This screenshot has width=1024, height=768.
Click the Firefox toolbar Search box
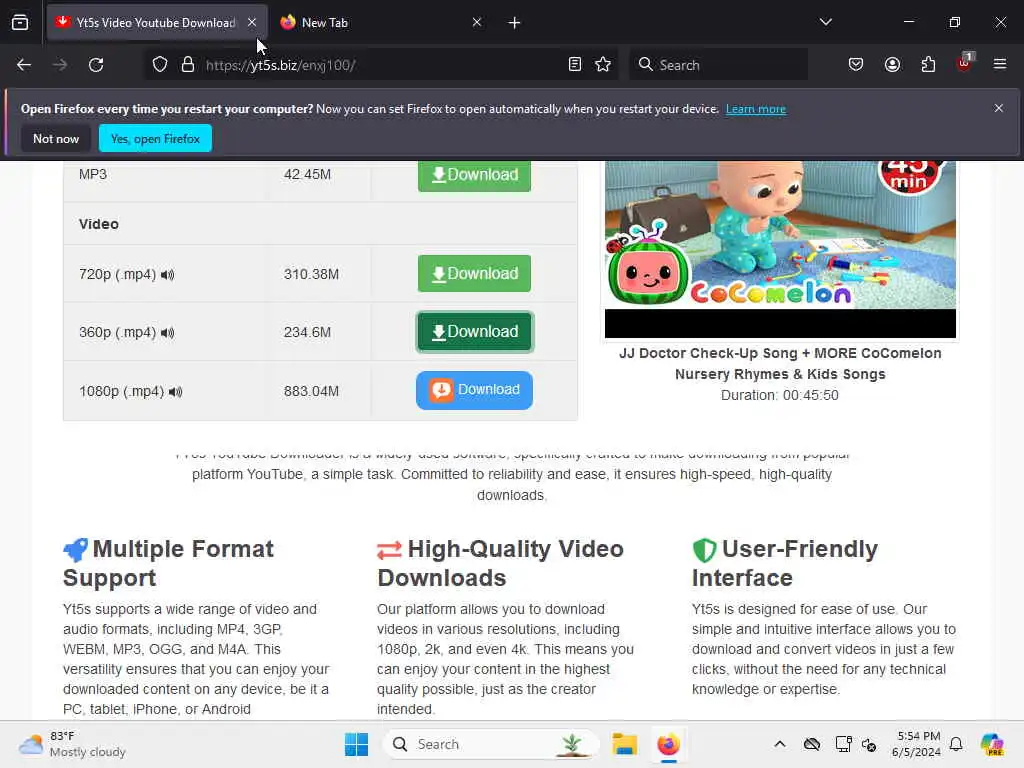718,65
